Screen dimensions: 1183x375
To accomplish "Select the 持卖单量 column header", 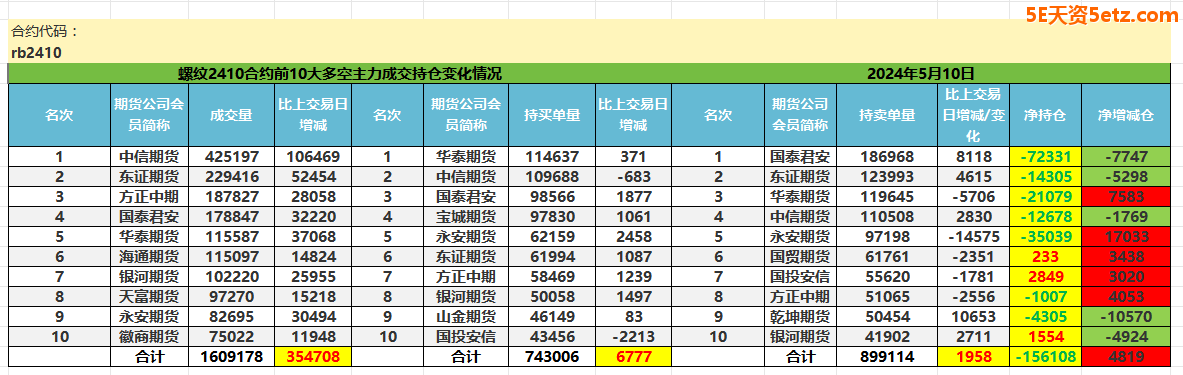I will tap(886, 115).
